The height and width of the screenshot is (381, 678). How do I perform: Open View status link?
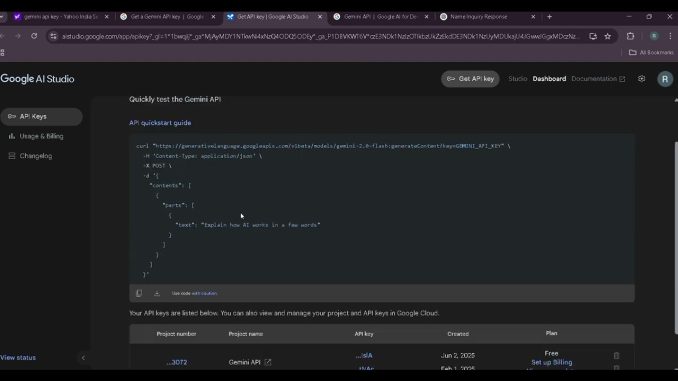pyautogui.click(x=18, y=358)
